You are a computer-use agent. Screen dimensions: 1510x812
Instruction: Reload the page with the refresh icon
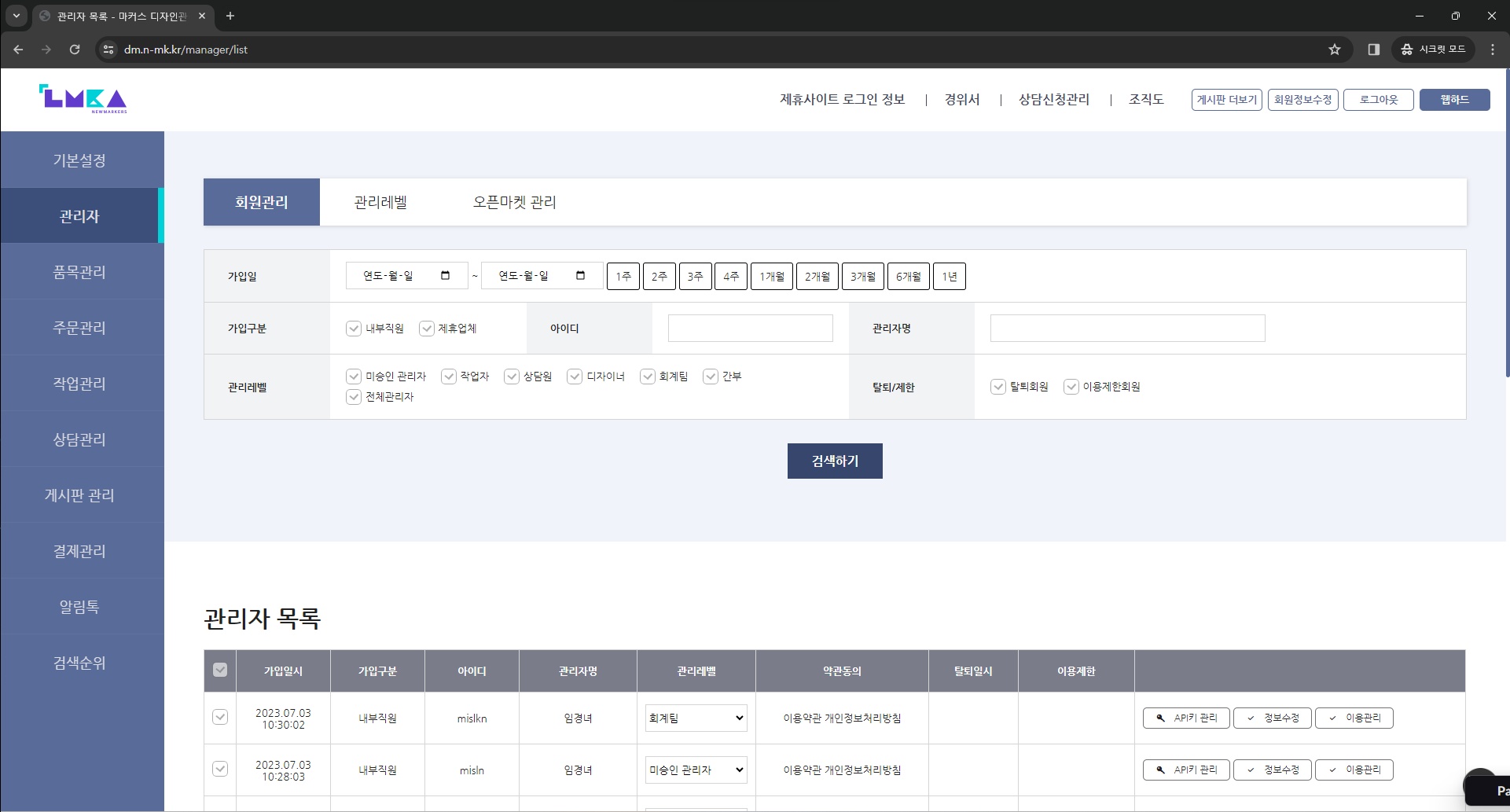[75, 50]
